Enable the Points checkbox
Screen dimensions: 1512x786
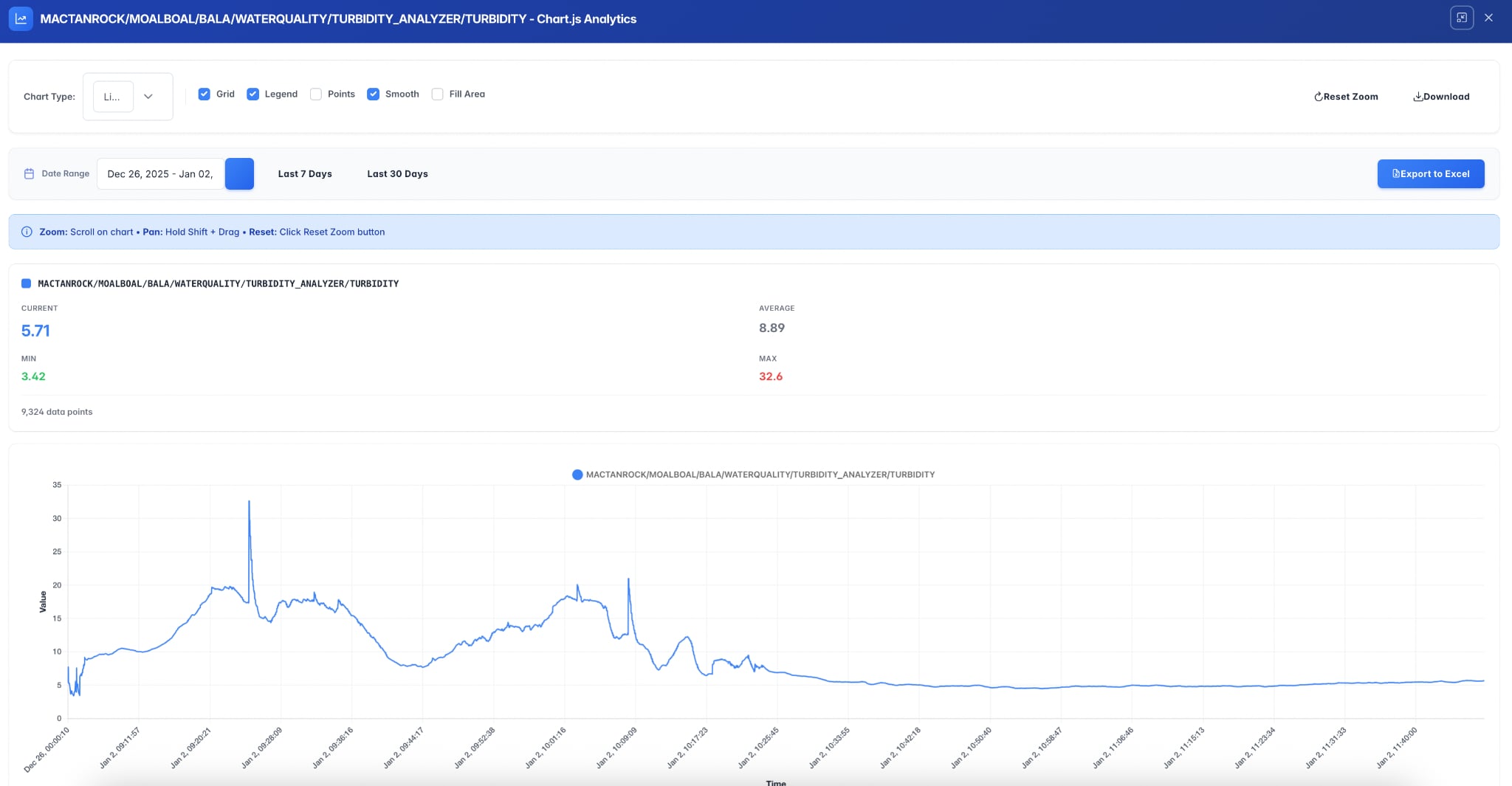[x=316, y=94]
